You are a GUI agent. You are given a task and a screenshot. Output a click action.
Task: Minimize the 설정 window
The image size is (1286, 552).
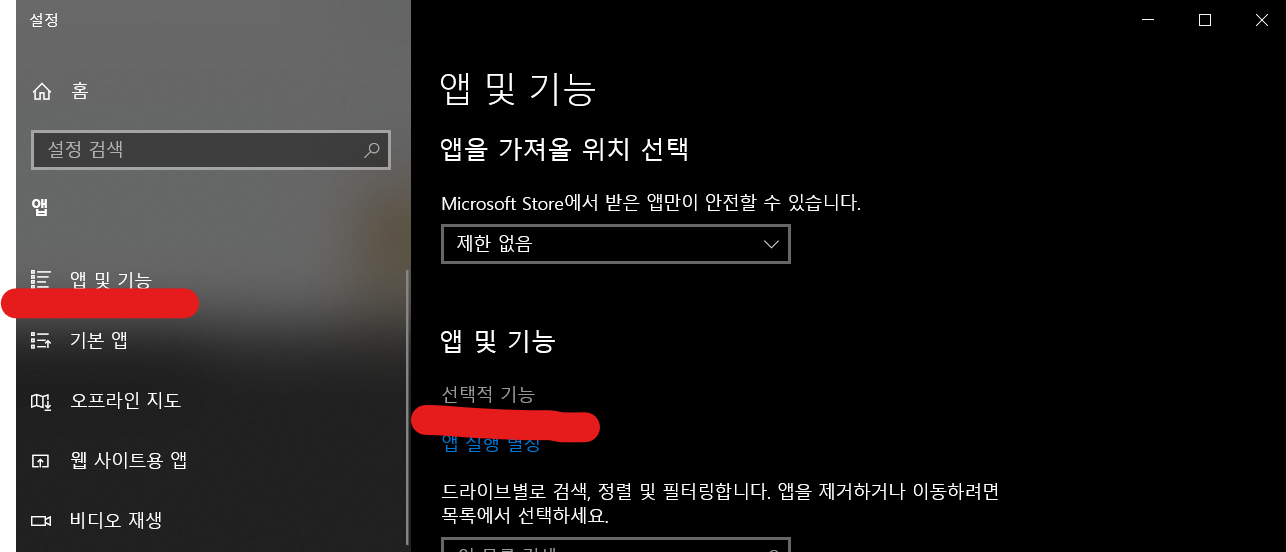tap(1148, 20)
